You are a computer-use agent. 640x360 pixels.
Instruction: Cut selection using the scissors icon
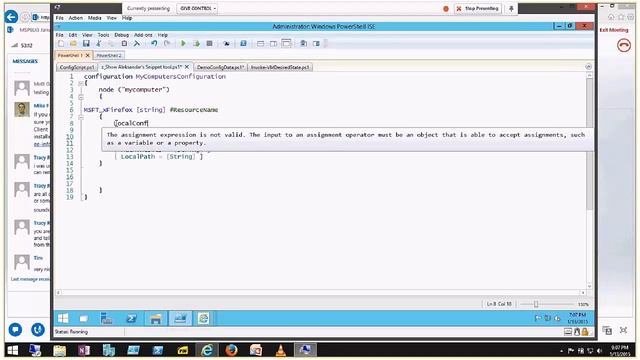tap(99, 44)
